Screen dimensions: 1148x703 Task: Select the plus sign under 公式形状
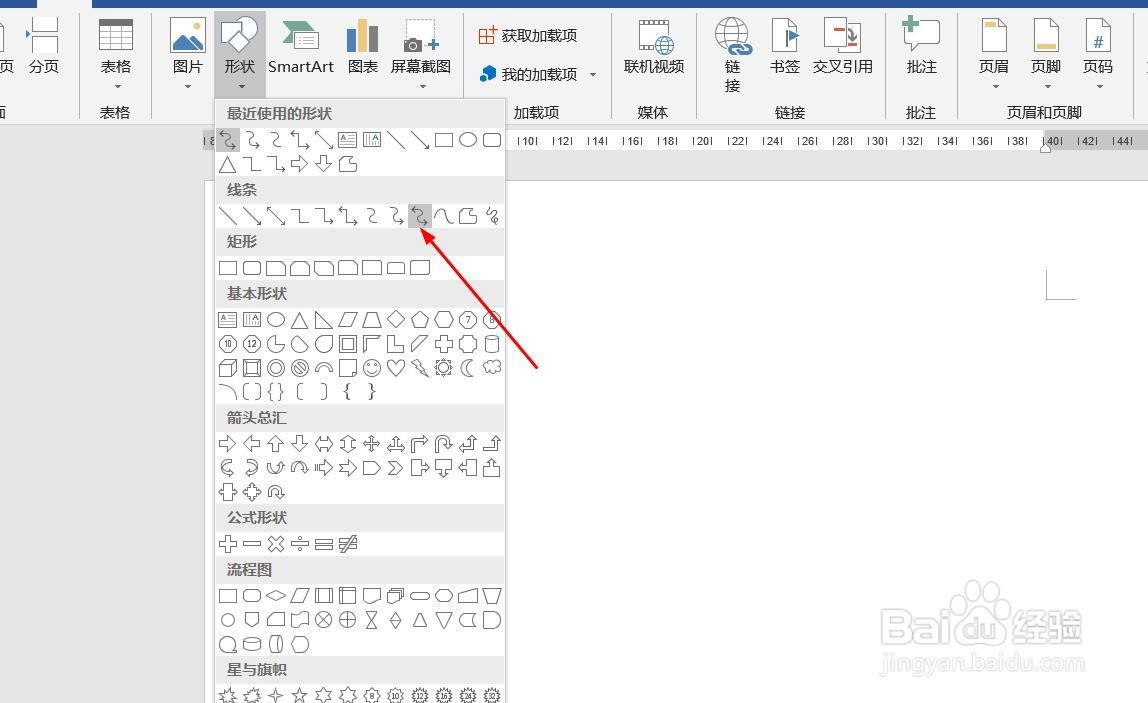pos(228,544)
